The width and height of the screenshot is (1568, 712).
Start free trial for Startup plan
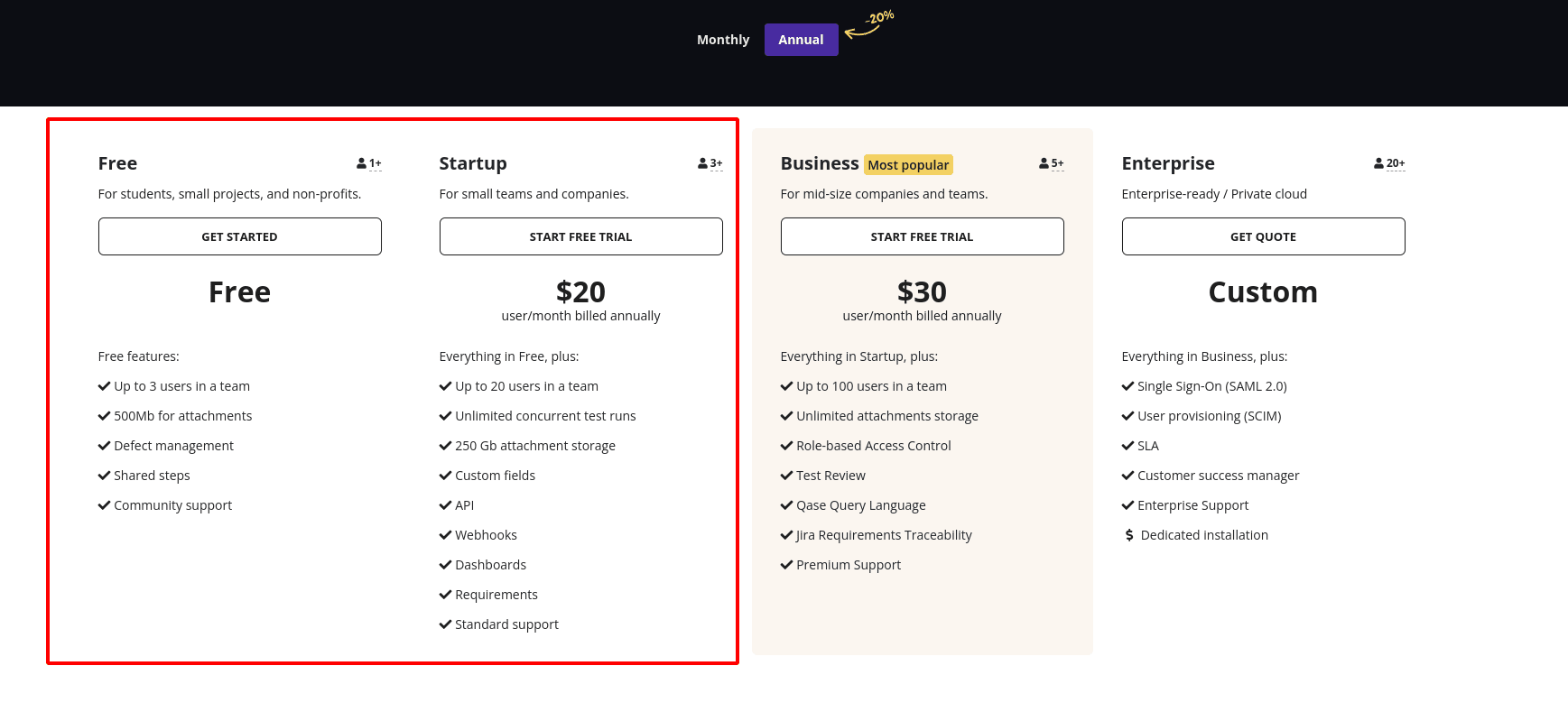580,236
